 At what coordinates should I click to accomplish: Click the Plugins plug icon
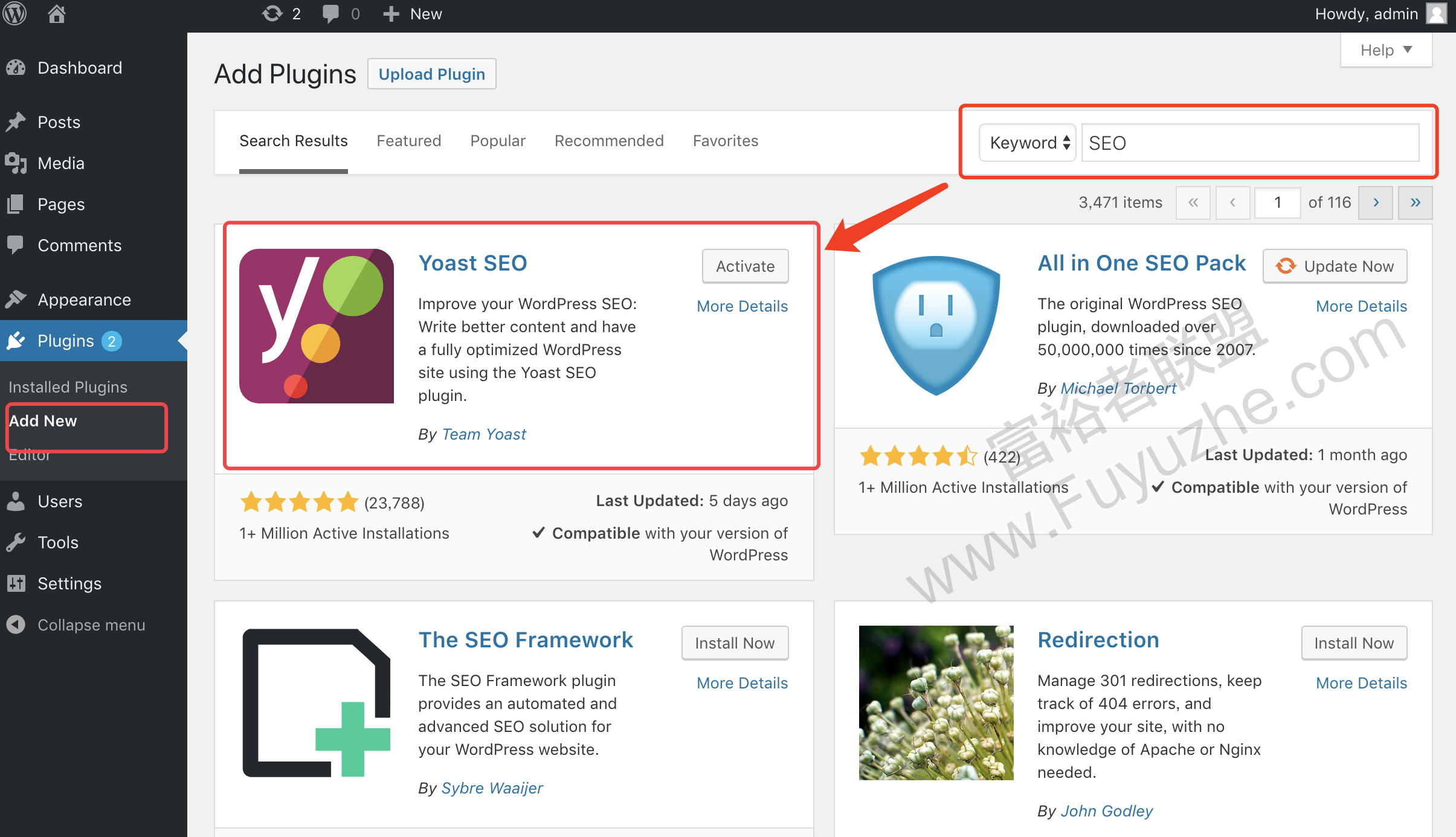pos(16,341)
